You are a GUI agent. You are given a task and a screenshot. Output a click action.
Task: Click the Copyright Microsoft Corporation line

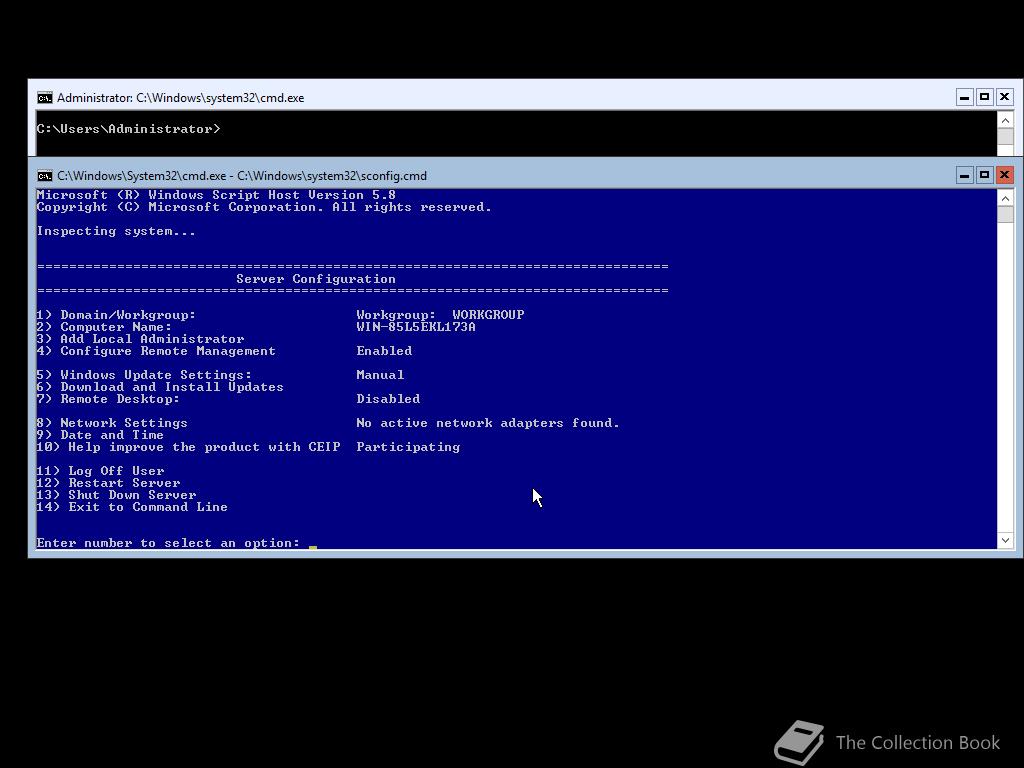click(264, 207)
